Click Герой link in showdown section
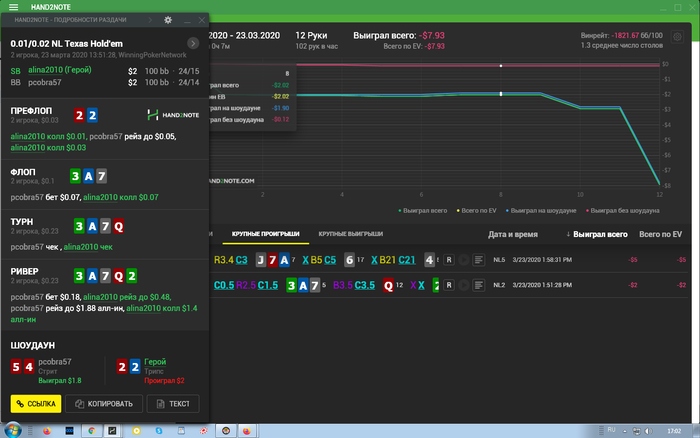The image size is (700, 438). point(155,362)
